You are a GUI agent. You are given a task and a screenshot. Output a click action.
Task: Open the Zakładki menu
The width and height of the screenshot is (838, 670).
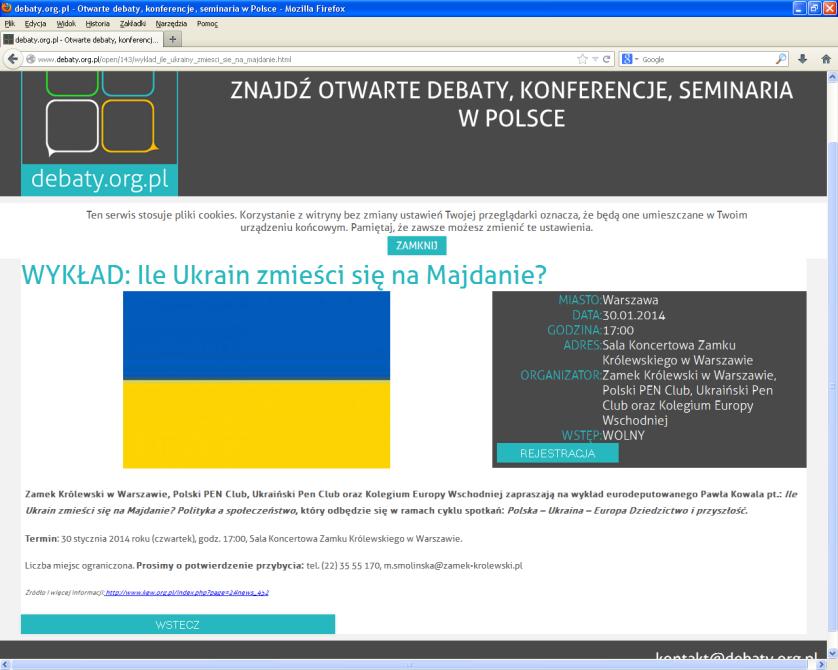pyautogui.click(x=133, y=24)
